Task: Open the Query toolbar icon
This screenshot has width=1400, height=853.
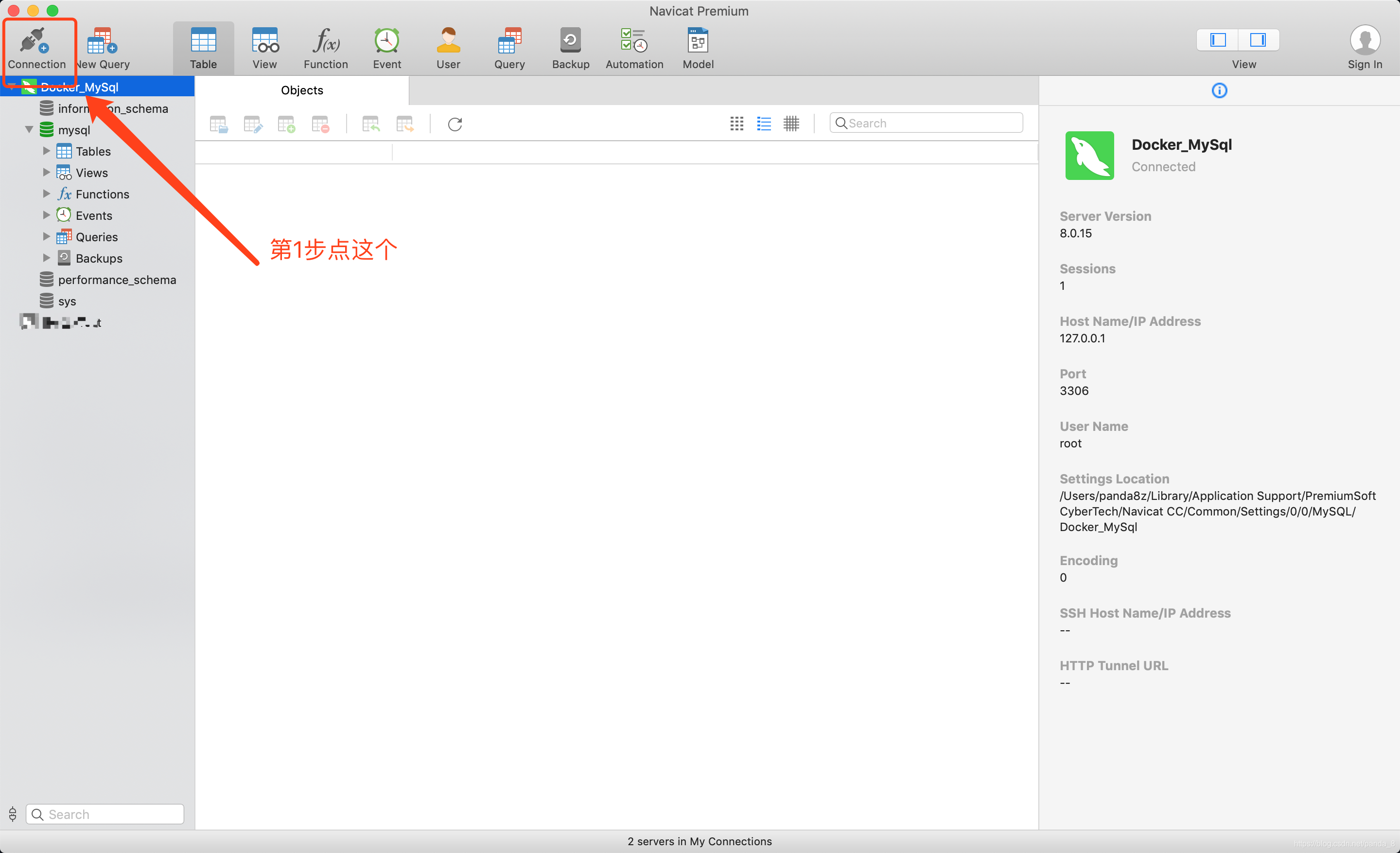Action: click(509, 40)
